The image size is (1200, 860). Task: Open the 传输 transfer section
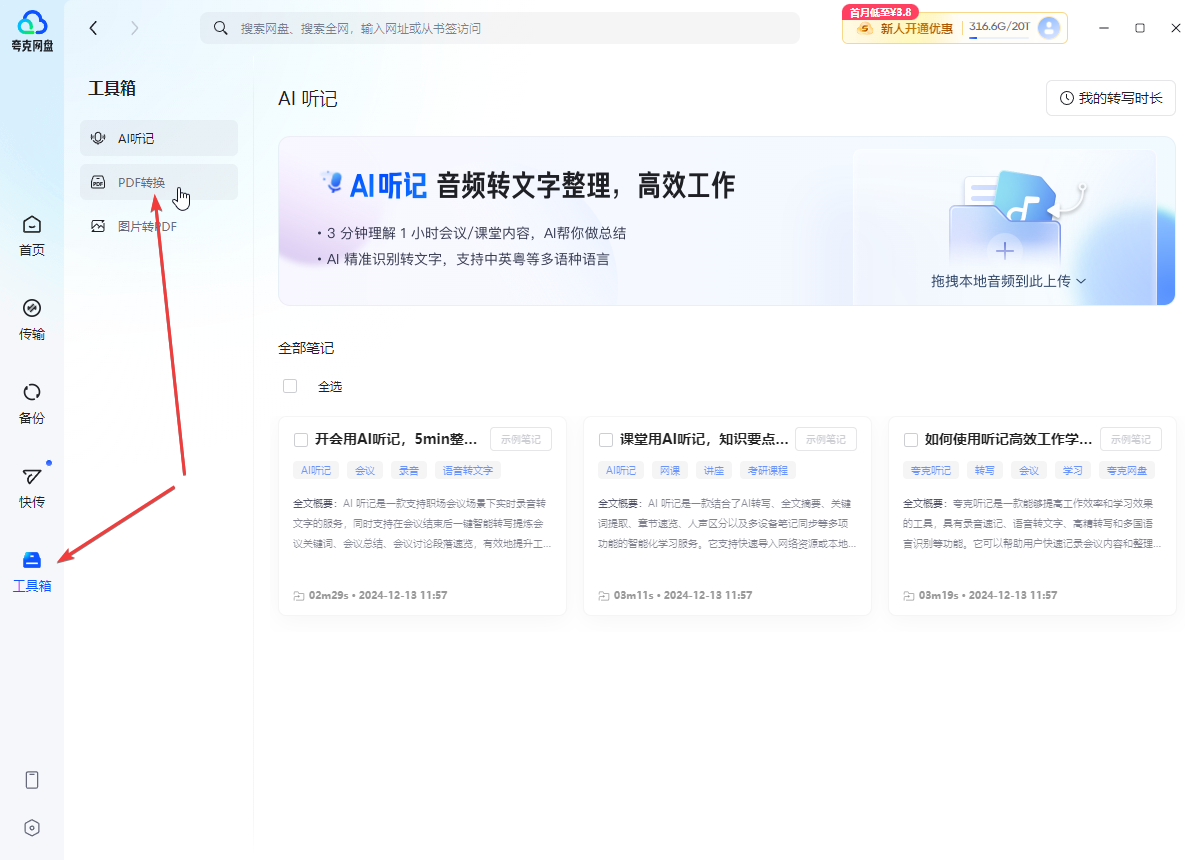[32, 320]
